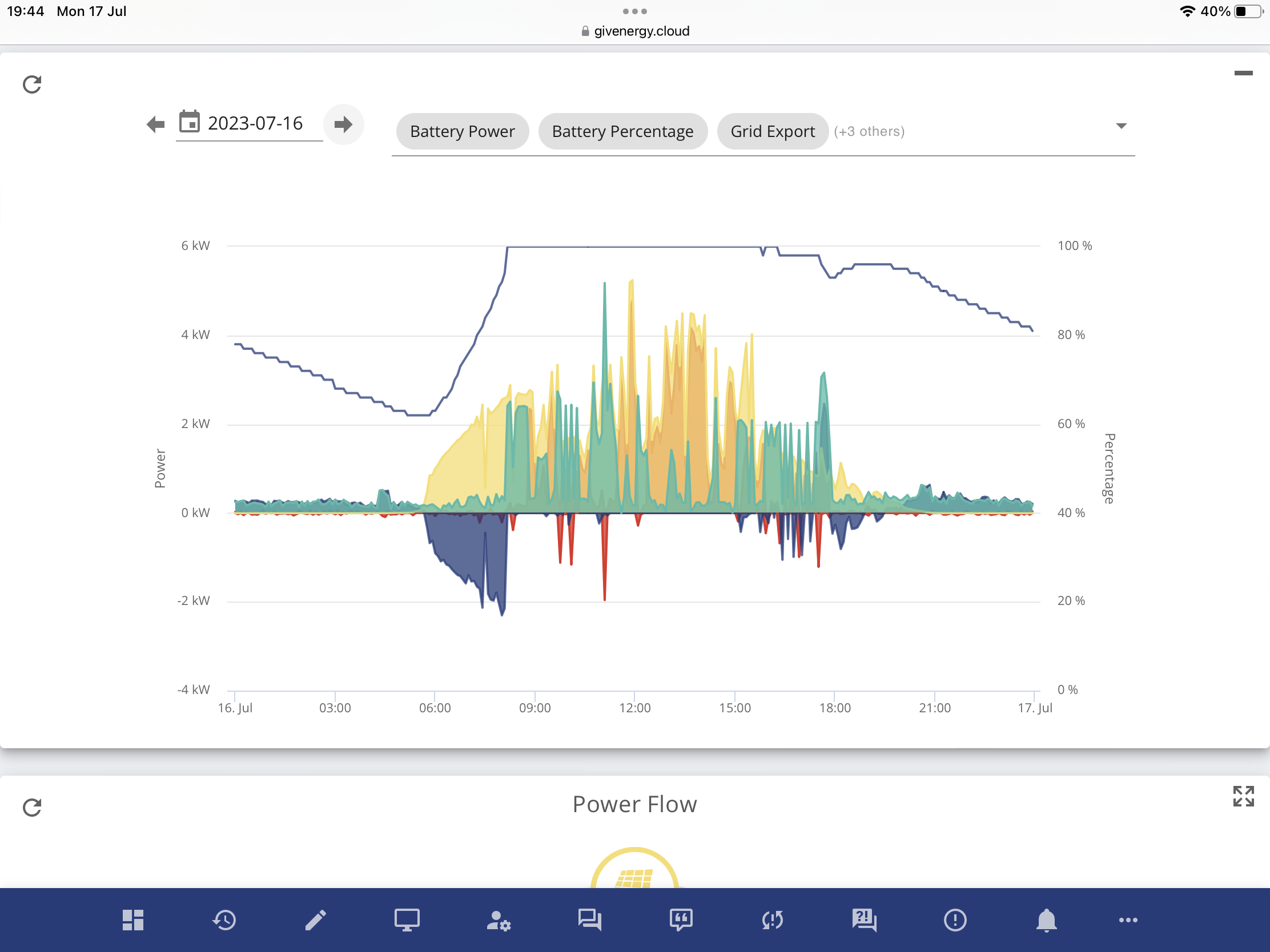
Task: Tap the pencil edit icon
Action: [315, 920]
